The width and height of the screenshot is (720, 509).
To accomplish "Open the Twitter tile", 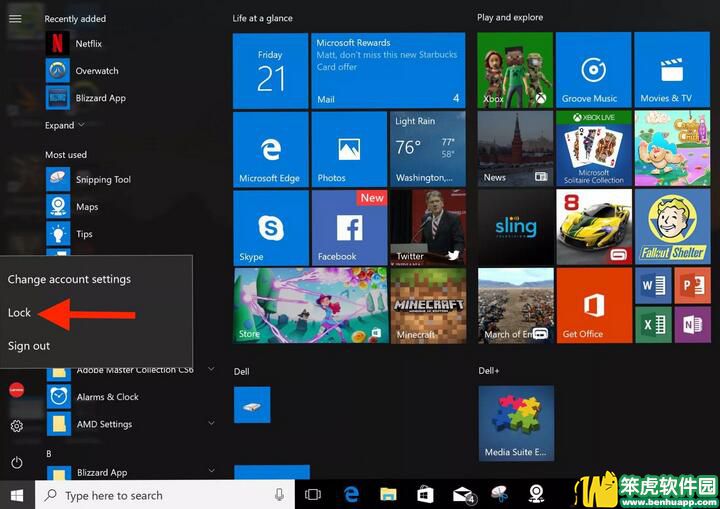I will (428, 228).
